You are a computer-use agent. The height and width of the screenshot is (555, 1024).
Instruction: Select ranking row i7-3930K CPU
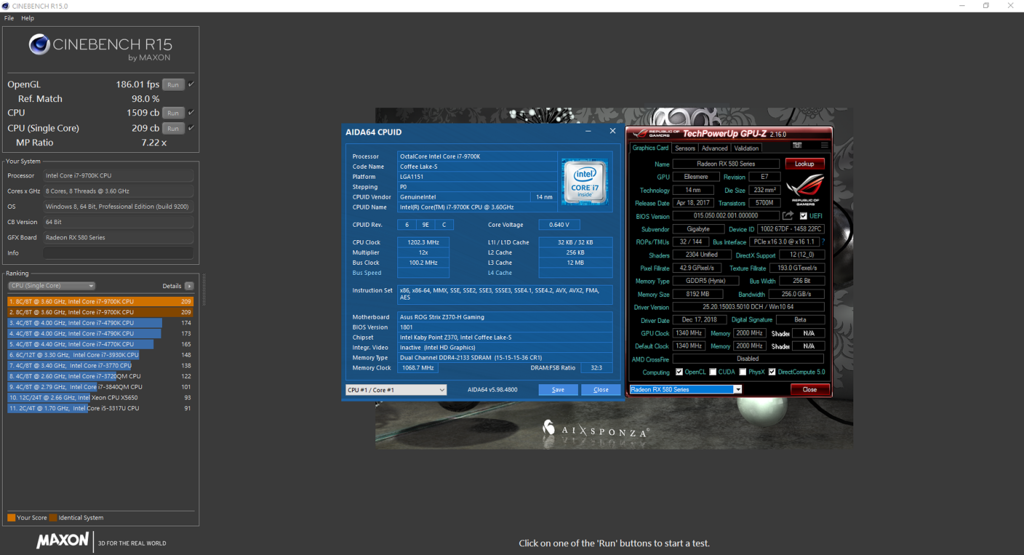pos(100,355)
